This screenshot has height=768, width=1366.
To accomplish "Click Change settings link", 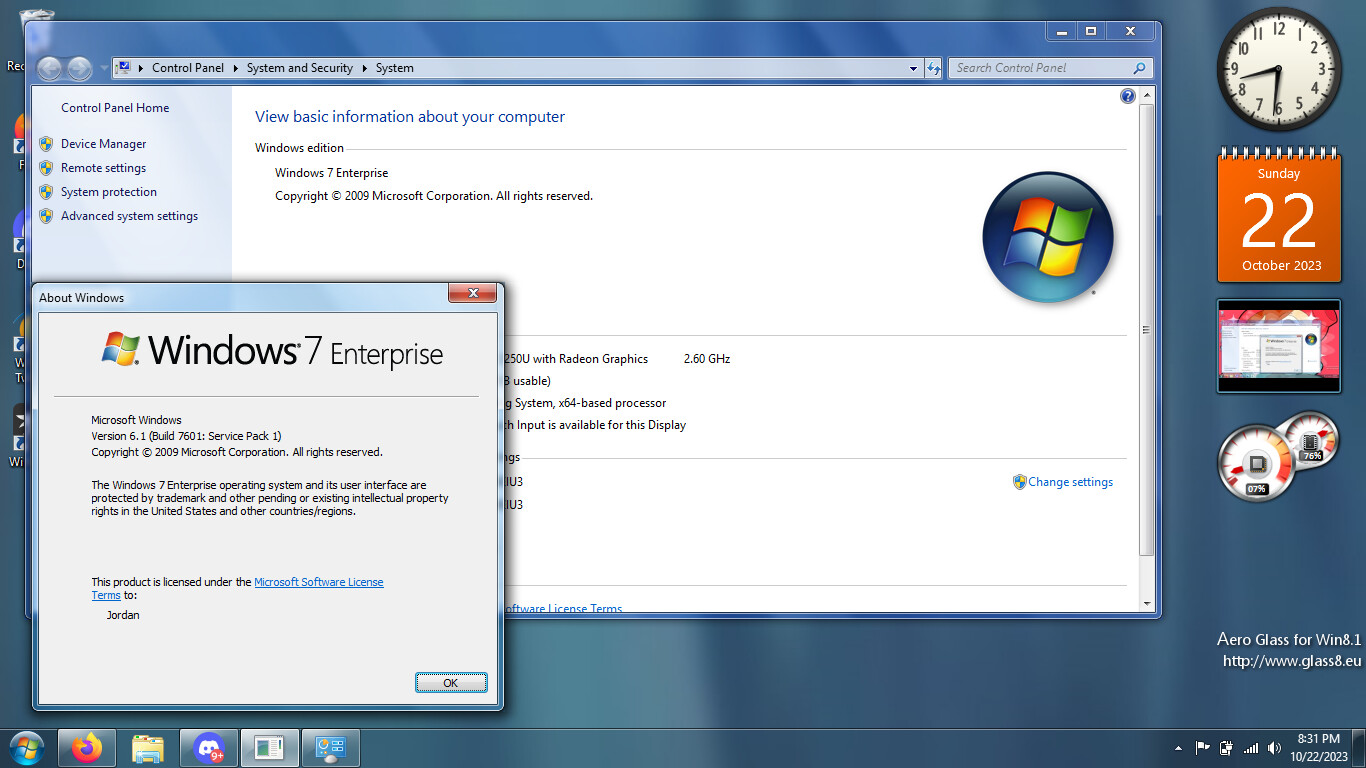I will [x=1070, y=482].
